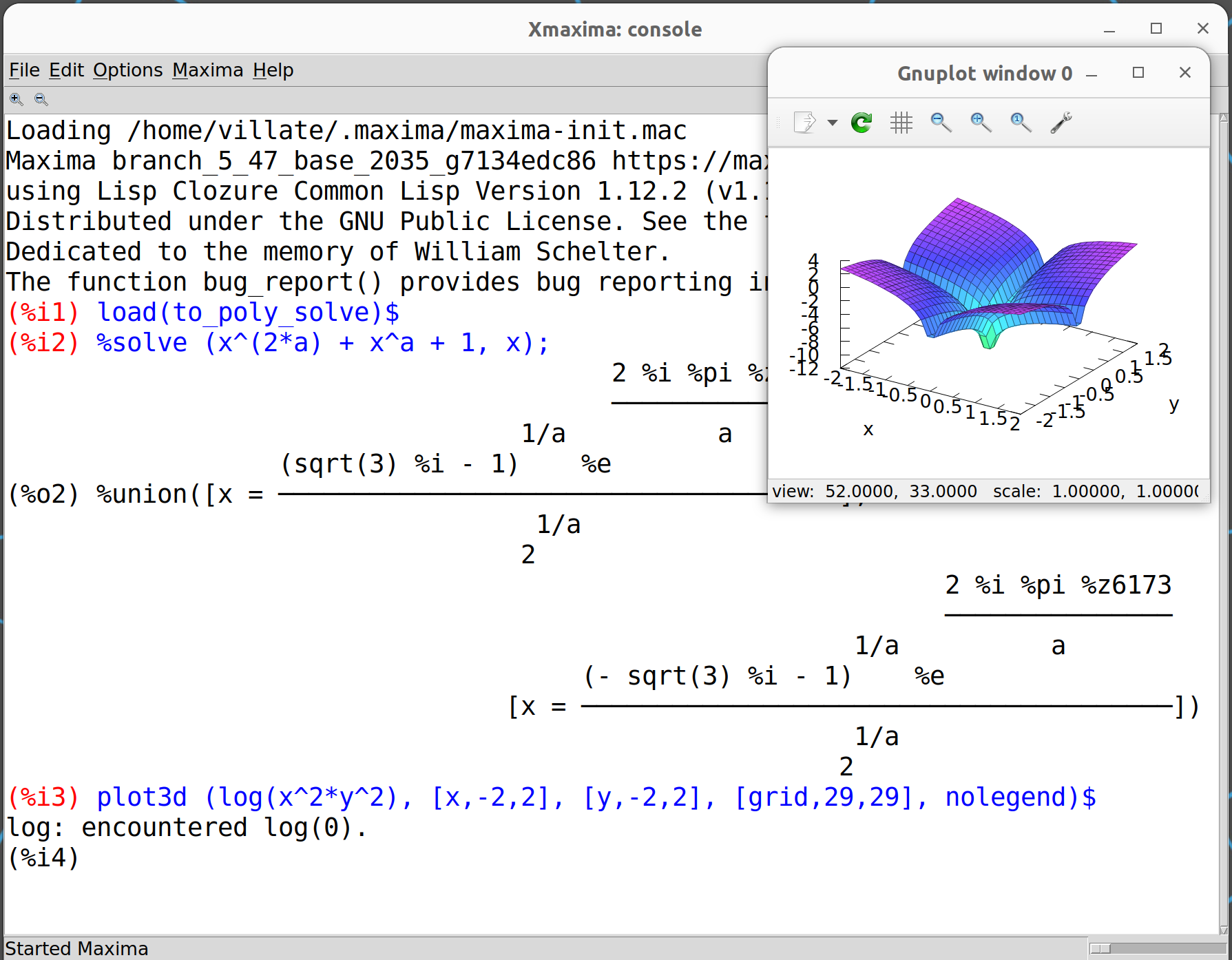Decrease console font with zoom-out icon
Image resolution: width=1232 pixels, height=960 pixels.
point(41,100)
